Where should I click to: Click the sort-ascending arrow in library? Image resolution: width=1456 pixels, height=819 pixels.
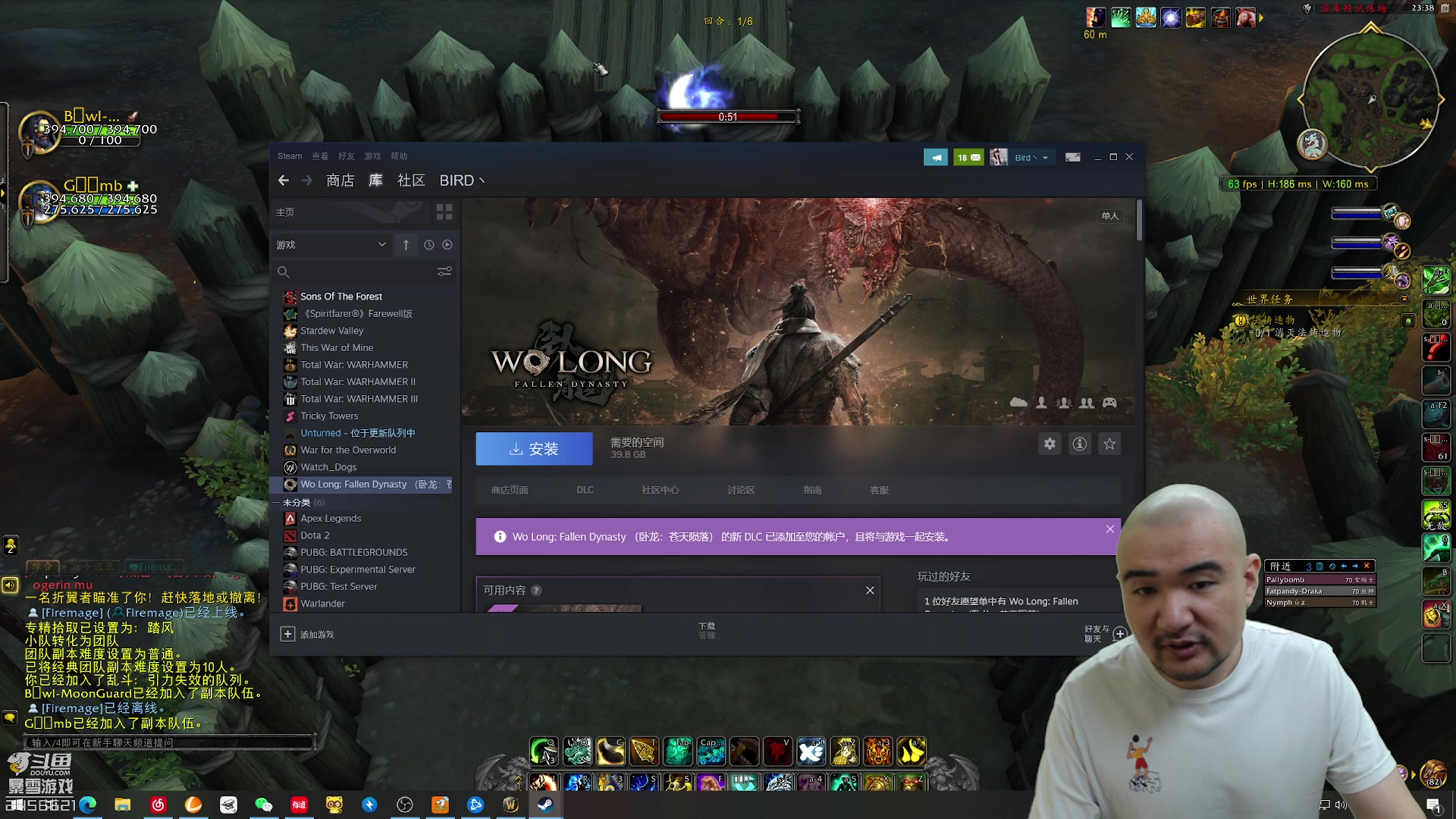406,245
